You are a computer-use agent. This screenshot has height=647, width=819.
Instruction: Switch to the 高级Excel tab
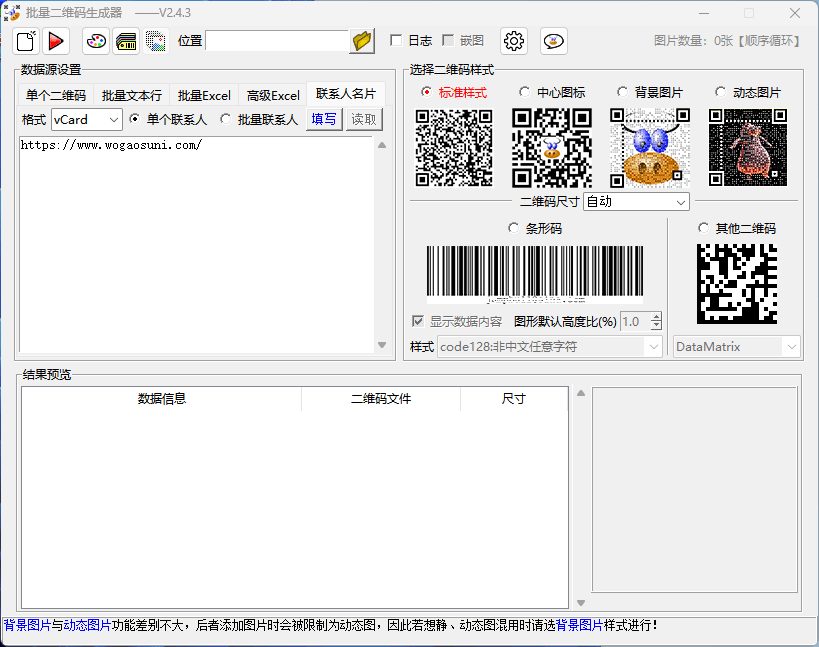click(273, 96)
